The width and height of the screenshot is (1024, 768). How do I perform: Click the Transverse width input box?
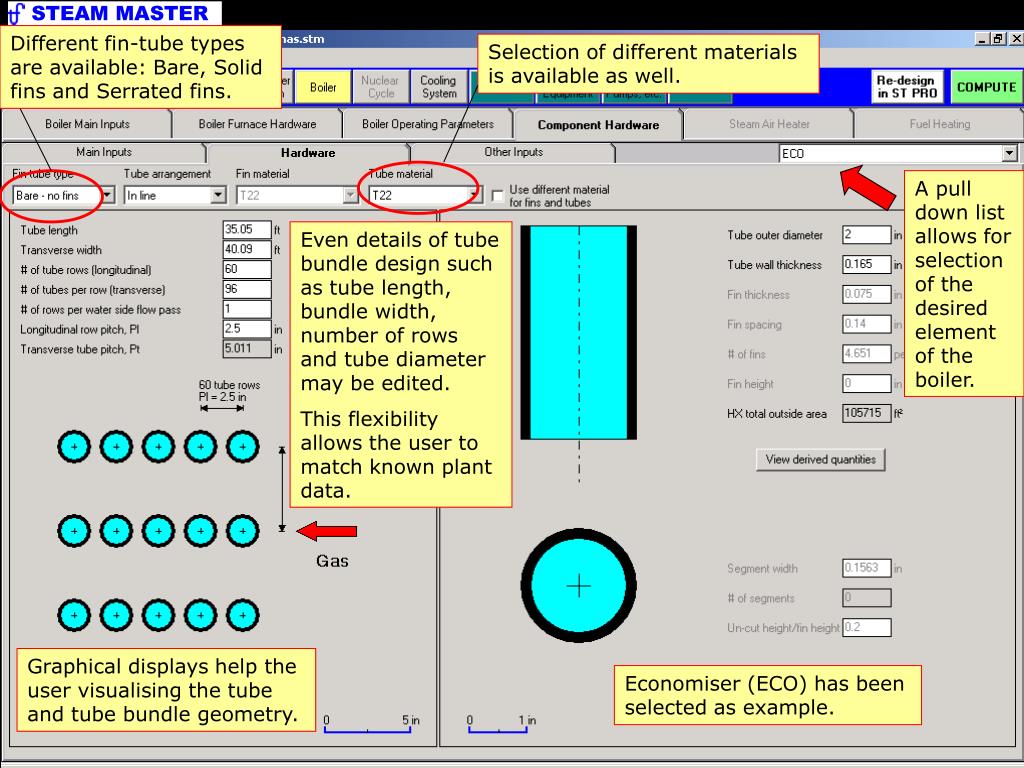point(247,249)
